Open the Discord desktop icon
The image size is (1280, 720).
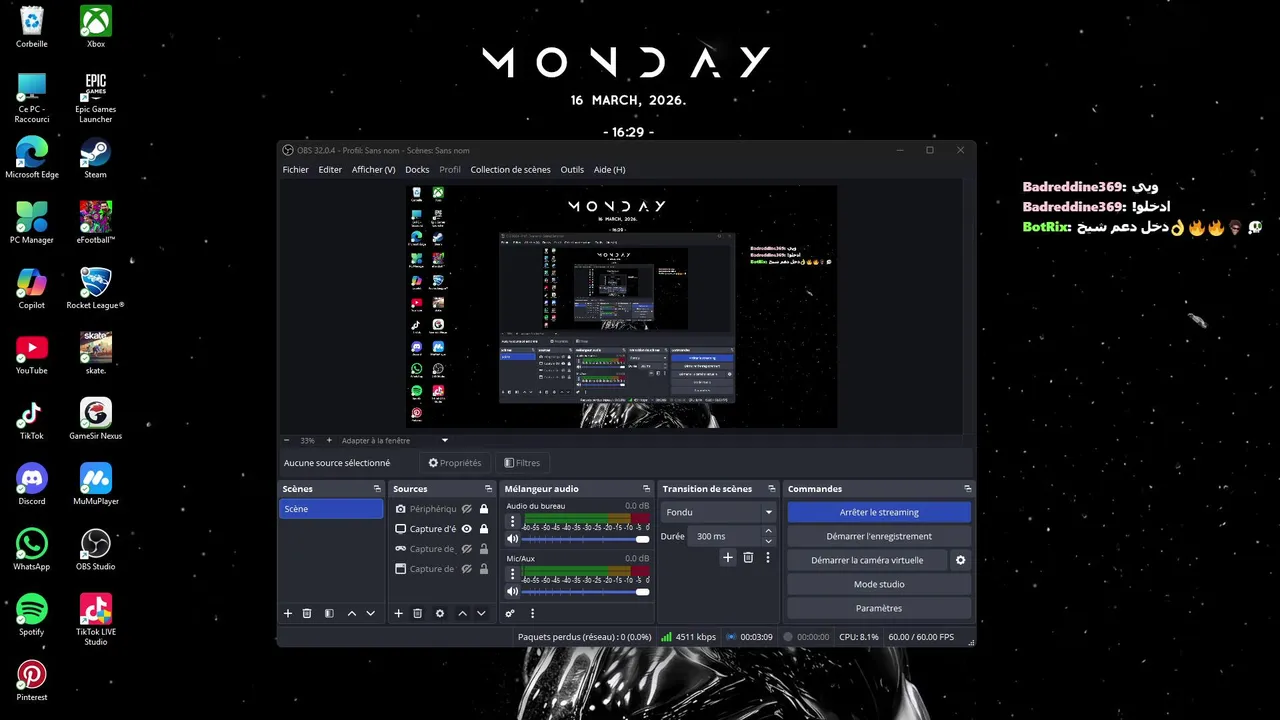tap(32, 485)
